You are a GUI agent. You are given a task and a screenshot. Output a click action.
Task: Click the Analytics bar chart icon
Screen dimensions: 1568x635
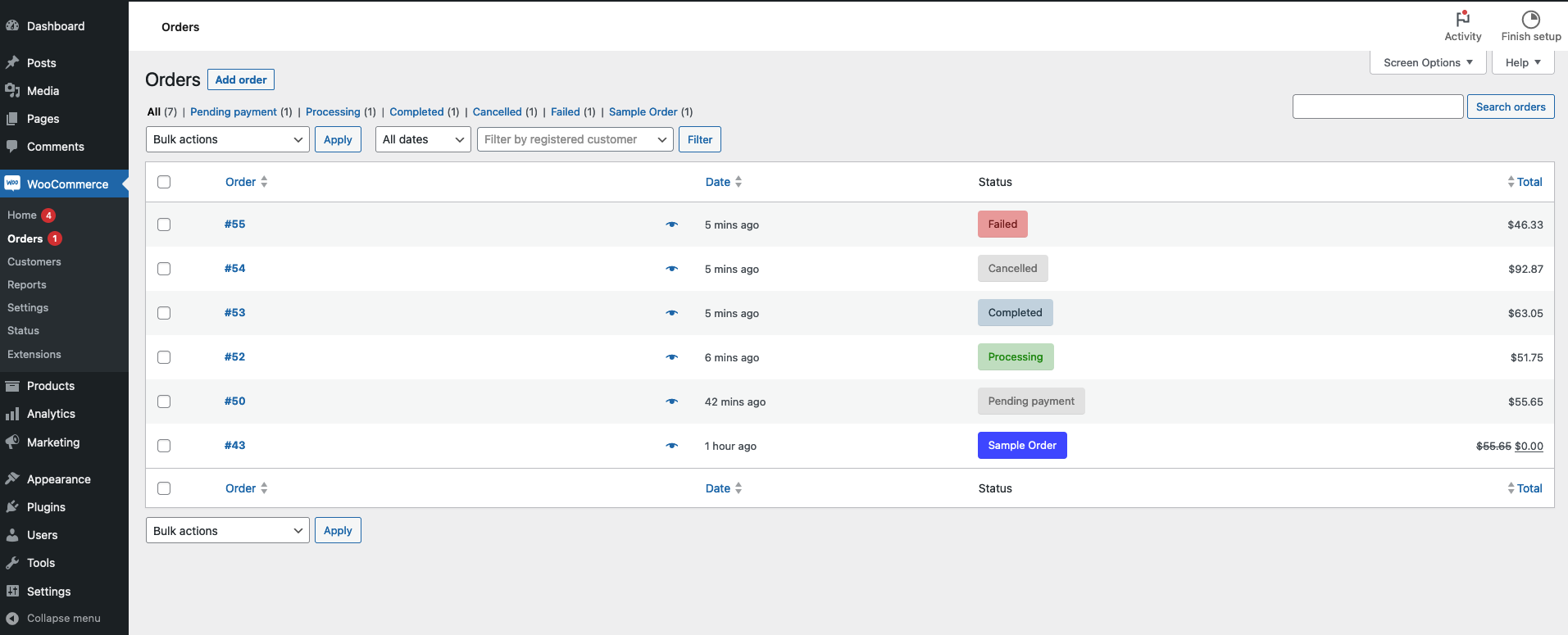(x=12, y=414)
